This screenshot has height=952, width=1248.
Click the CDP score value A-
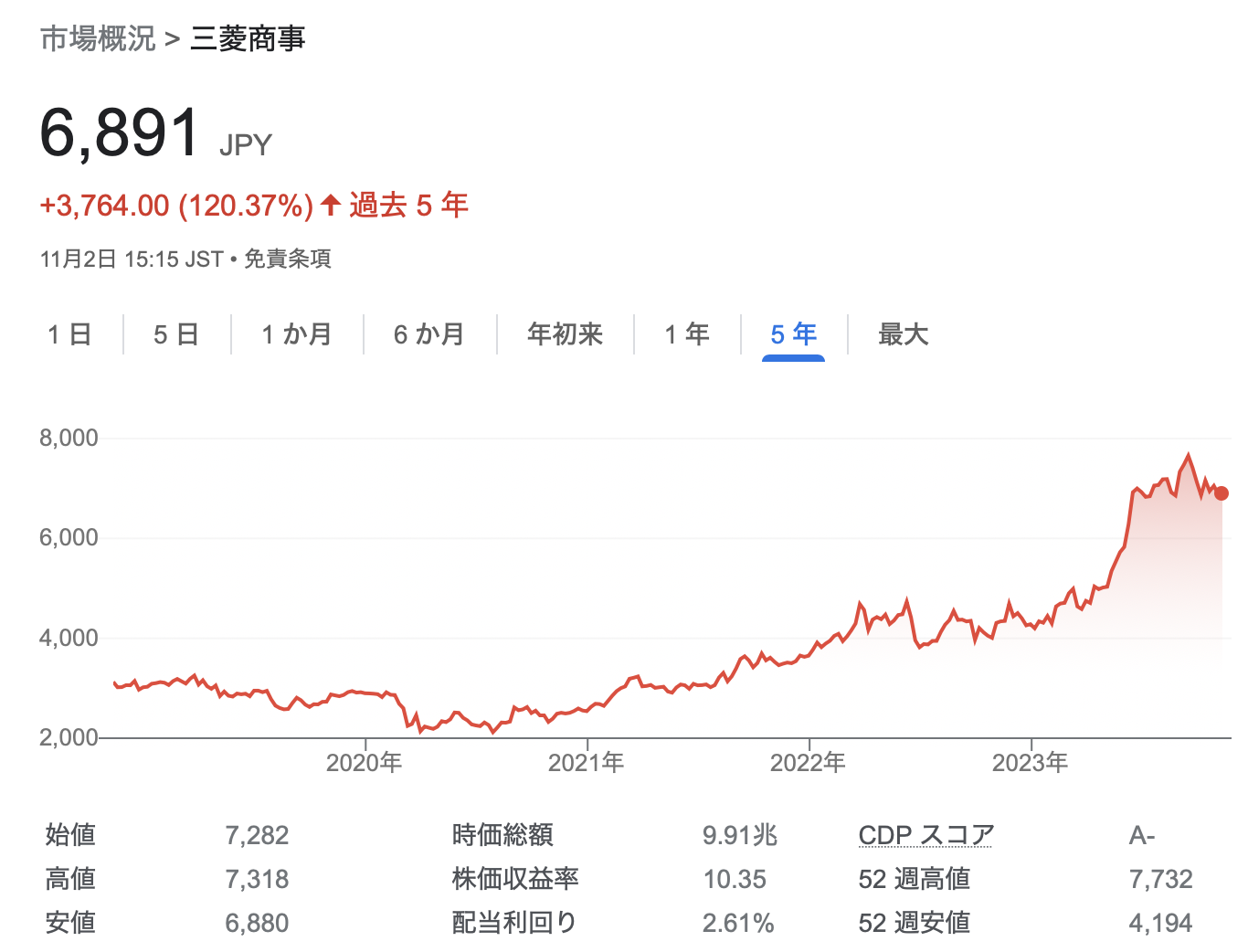tap(1142, 835)
